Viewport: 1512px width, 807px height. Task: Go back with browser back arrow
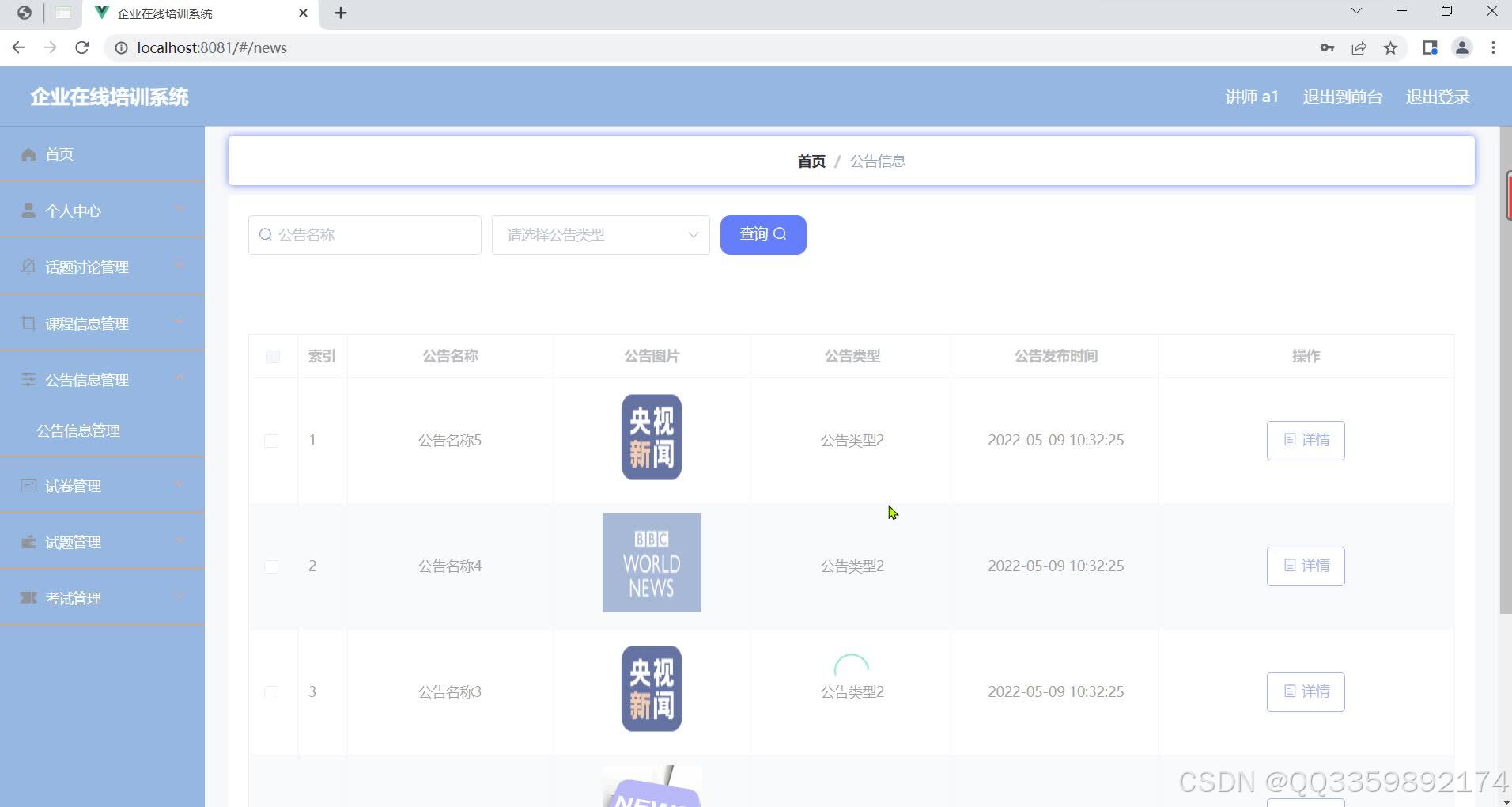(19, 47)
